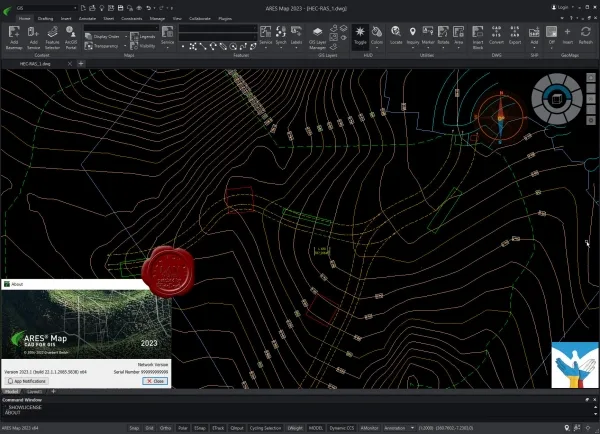Click the MODEL status bar button

316,428
